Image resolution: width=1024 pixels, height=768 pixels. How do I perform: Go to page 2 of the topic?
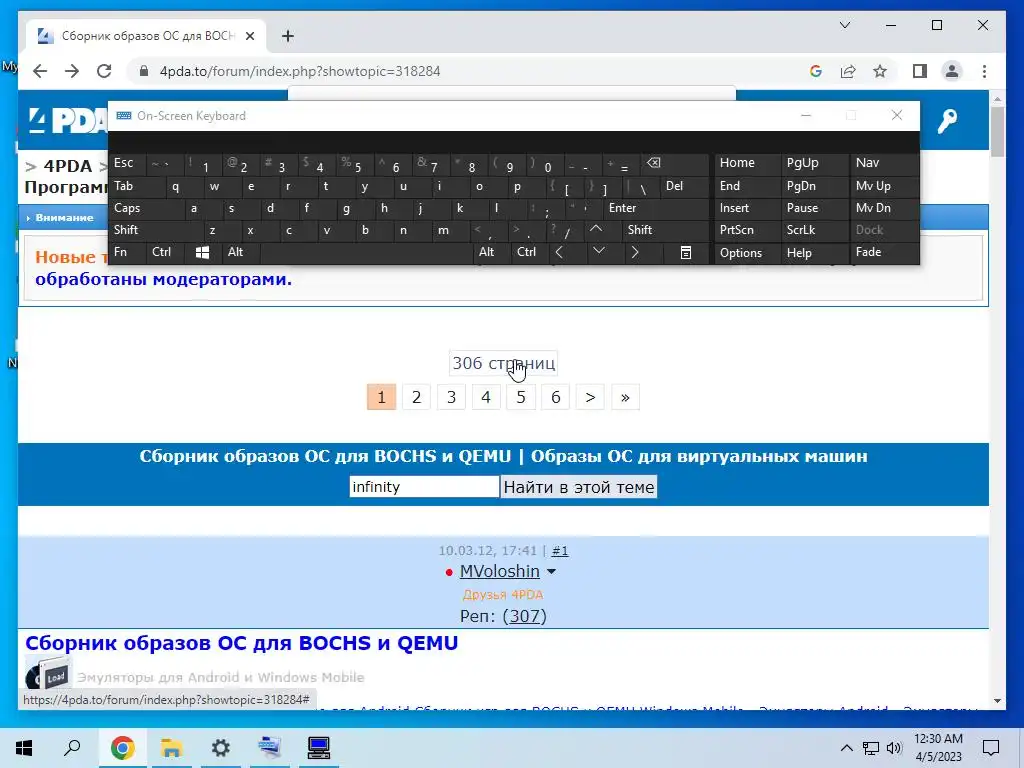pyautogui.click(x=416, y=397)
